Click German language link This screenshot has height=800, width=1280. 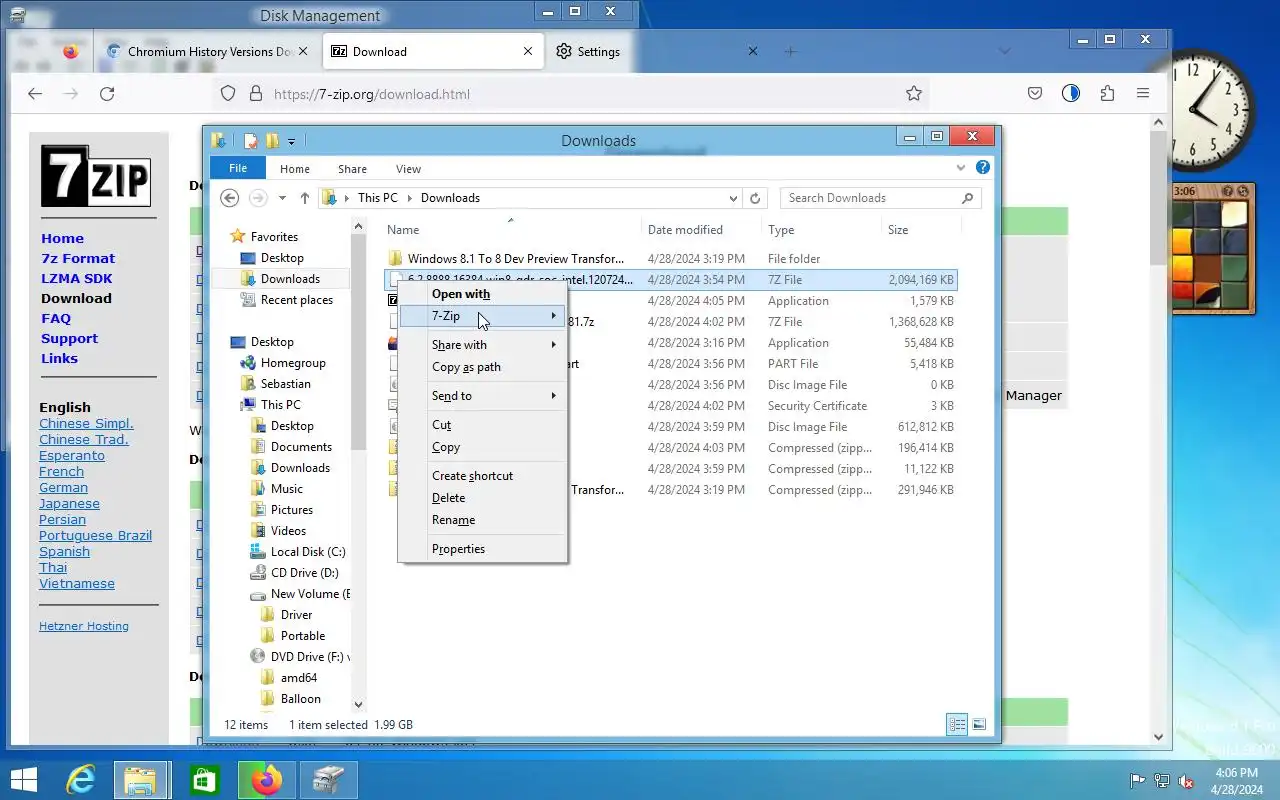point(63,488)
